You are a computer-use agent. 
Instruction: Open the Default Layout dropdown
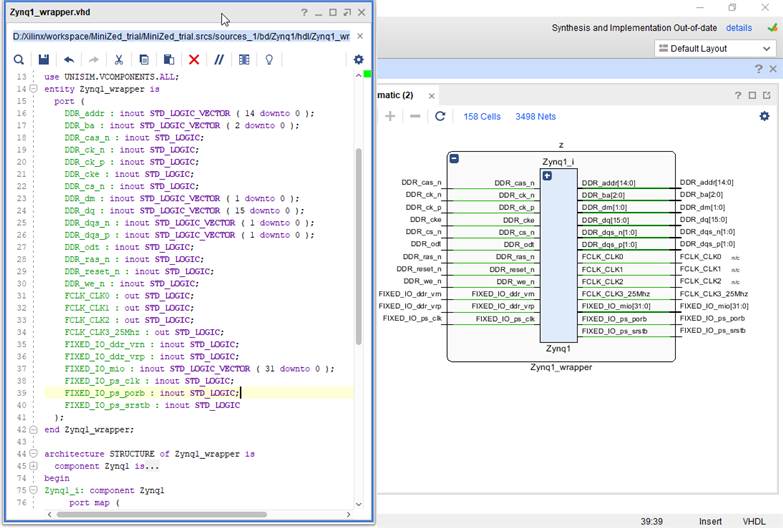(x=715, y=48)
